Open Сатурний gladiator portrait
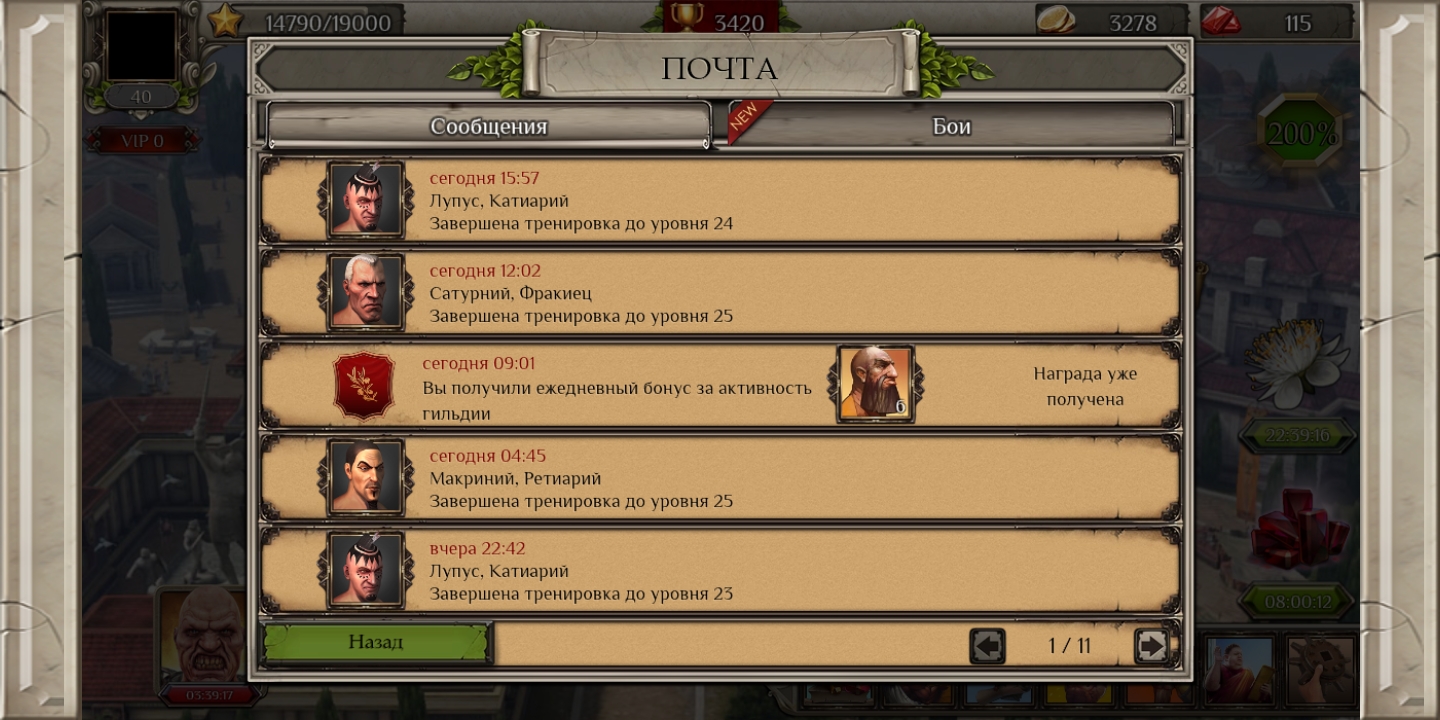Screen dimensions: 1440x720 pos(366,292)
